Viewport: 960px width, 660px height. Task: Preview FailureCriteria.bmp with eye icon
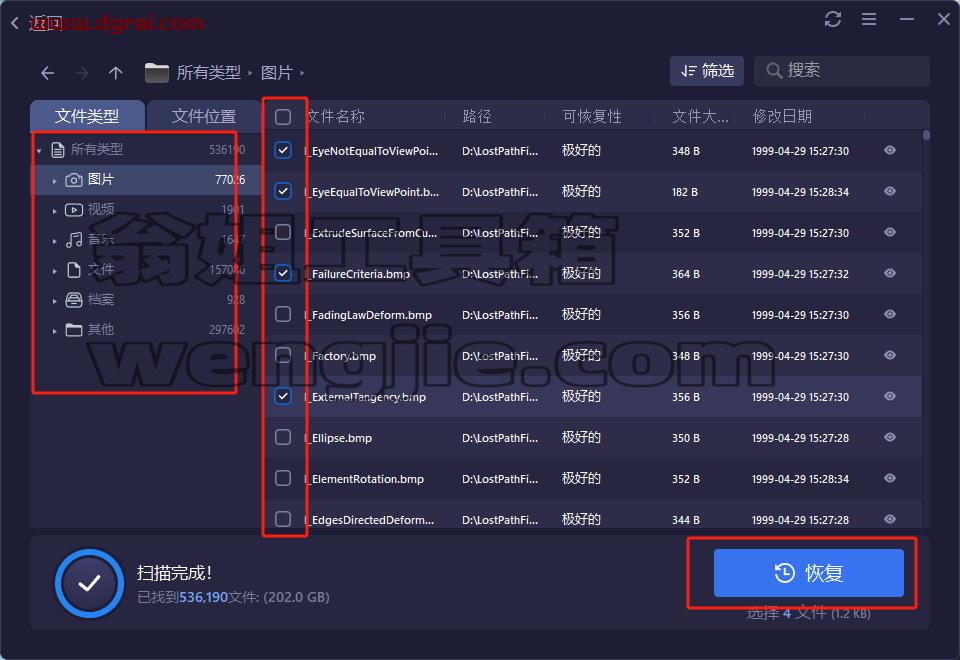890,273
